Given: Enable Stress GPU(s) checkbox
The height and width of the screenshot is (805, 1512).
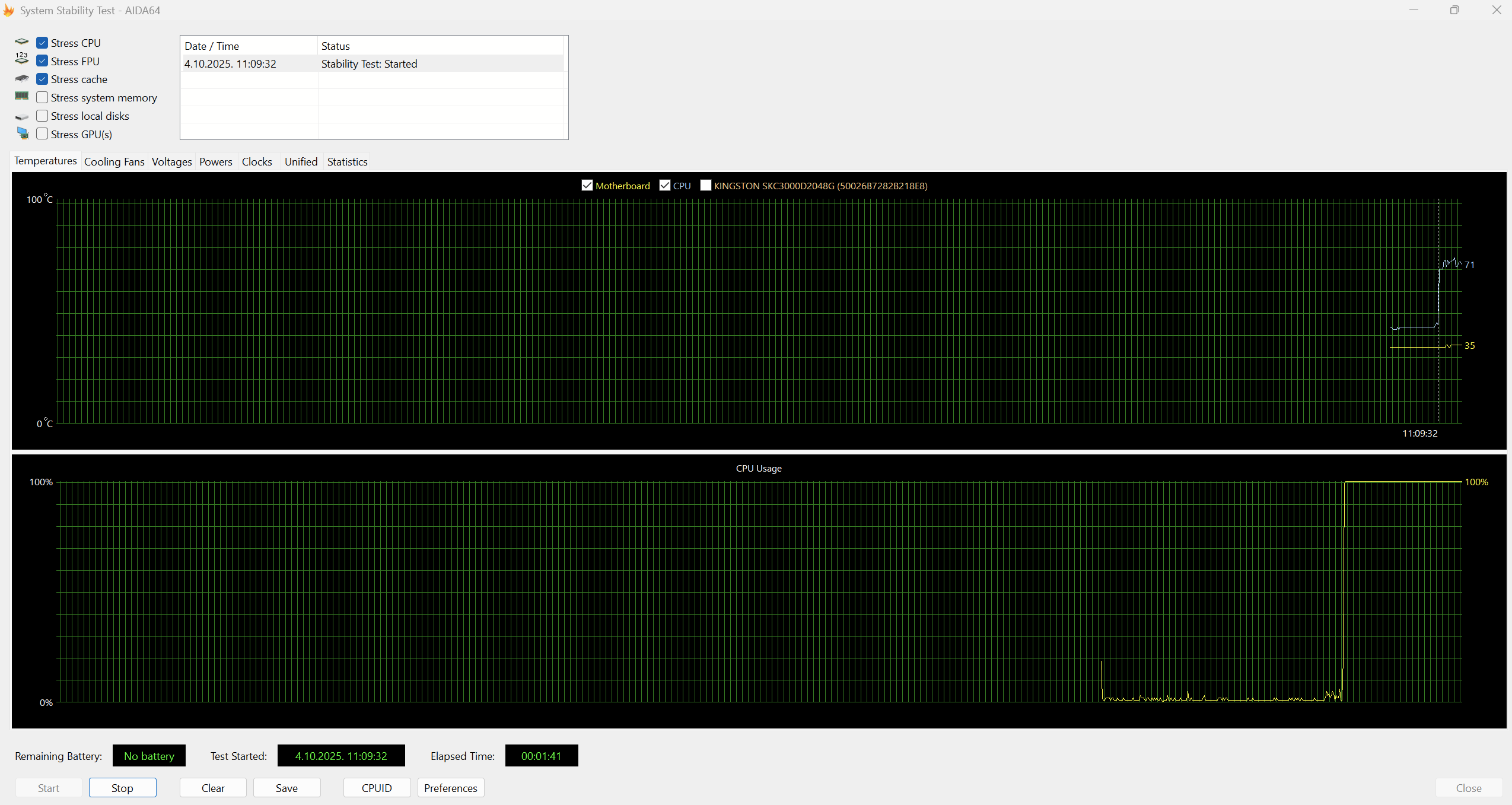Looking at the screenshot, I should click(42, 134).
